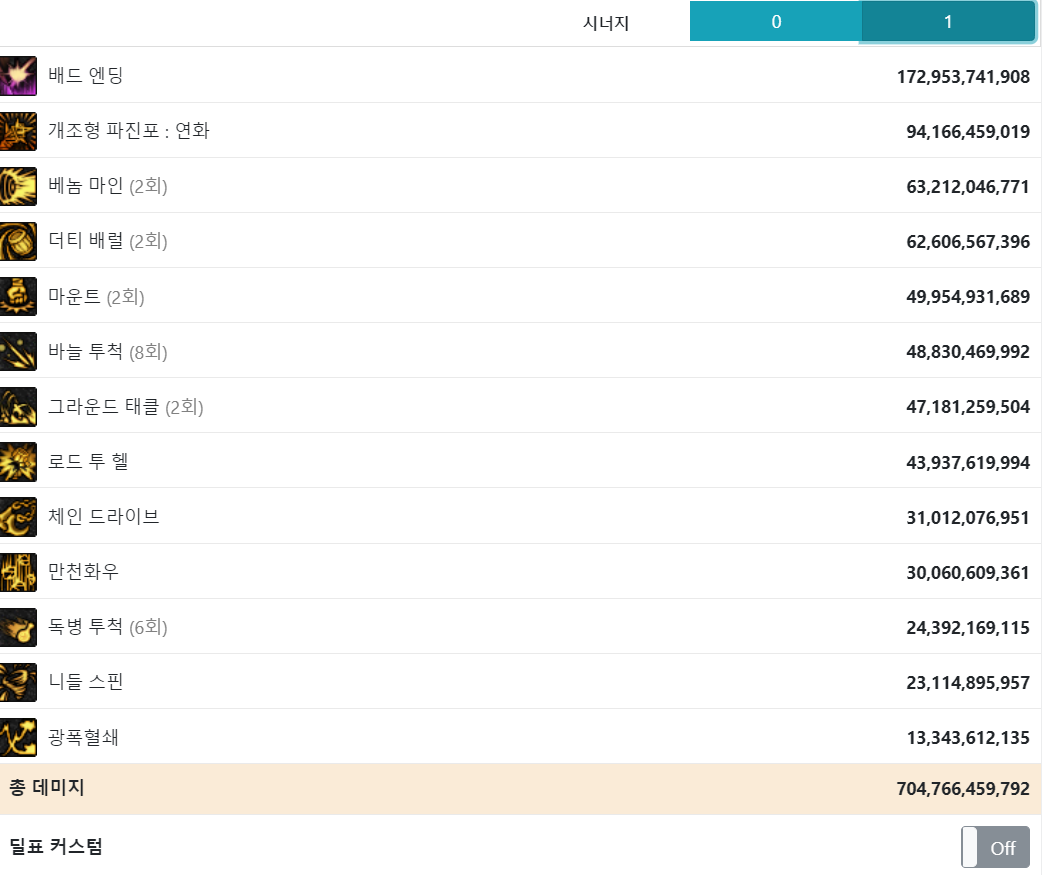Click the 바늘 투척 skill icon
The height and width of the screenshot is (875, 1042).
(18, 351)
